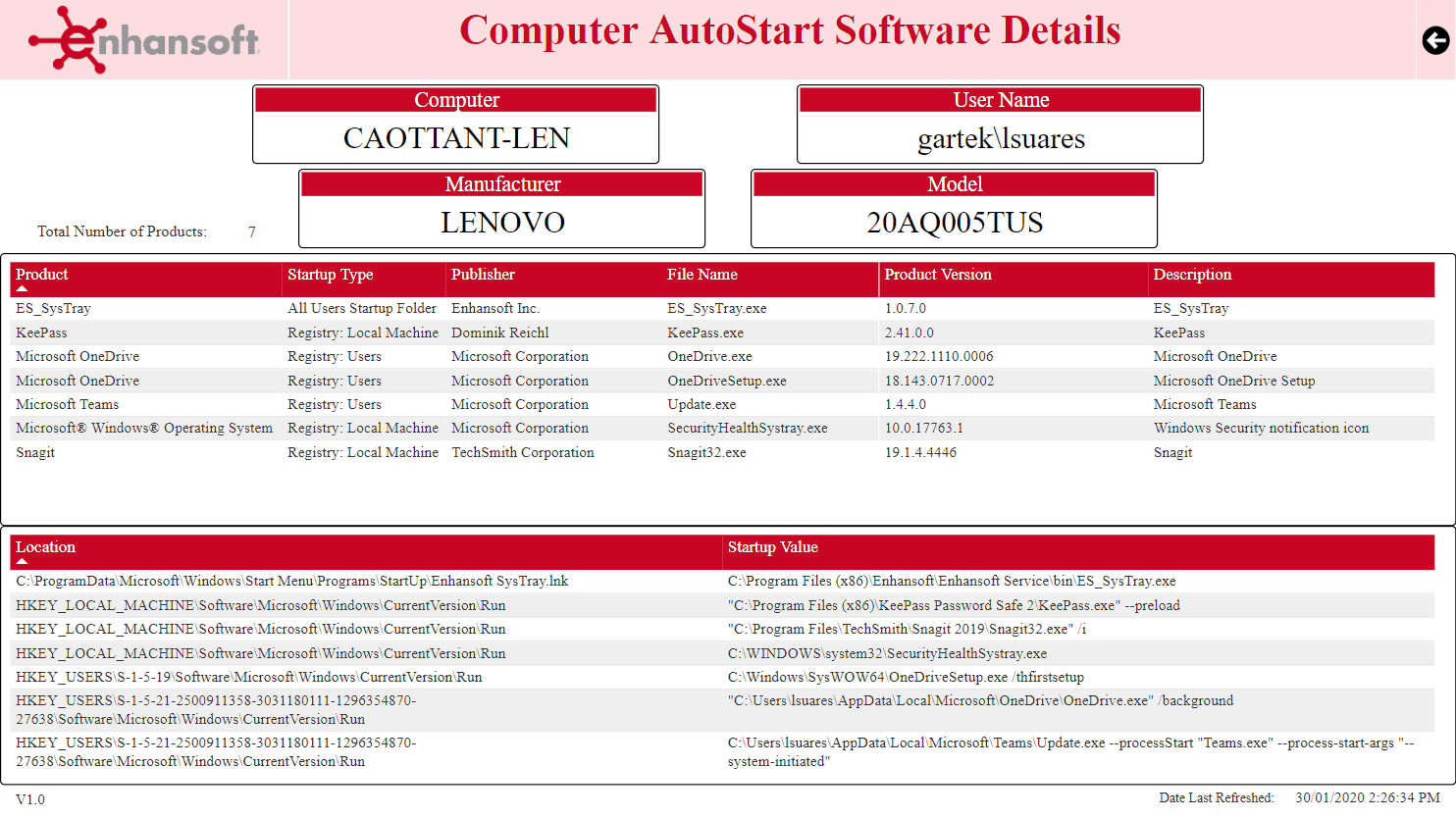Viewport: 1456px width, 819px height.
Task: Click the model value 20AQ005TUS
Action: coord(954,222)
